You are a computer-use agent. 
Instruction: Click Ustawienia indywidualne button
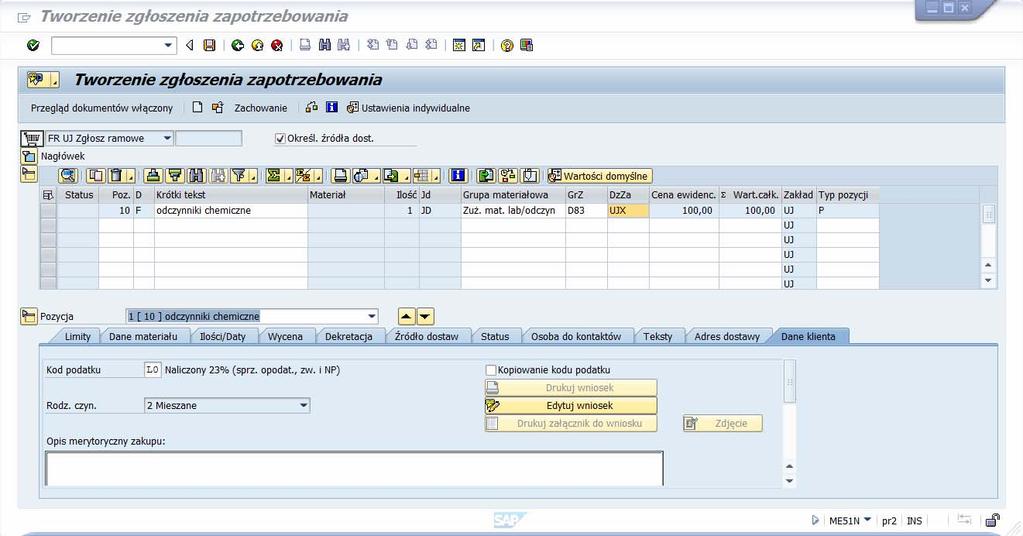pyautogui.click(x=408, y=108)
